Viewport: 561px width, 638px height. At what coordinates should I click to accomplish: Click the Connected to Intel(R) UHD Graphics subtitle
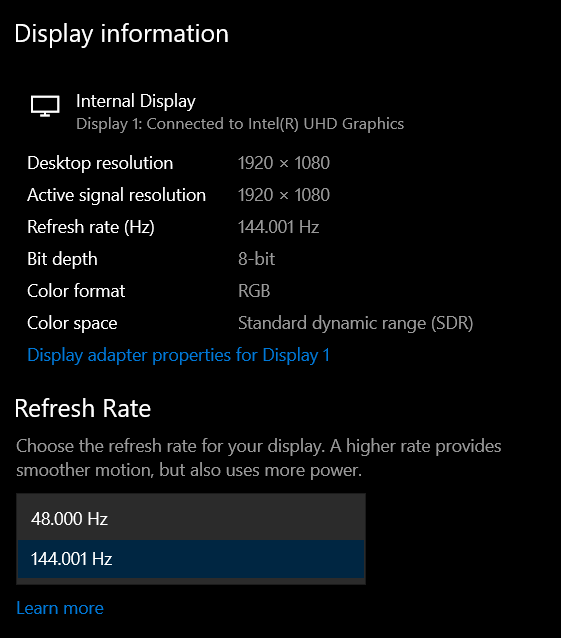click(240, 124)
